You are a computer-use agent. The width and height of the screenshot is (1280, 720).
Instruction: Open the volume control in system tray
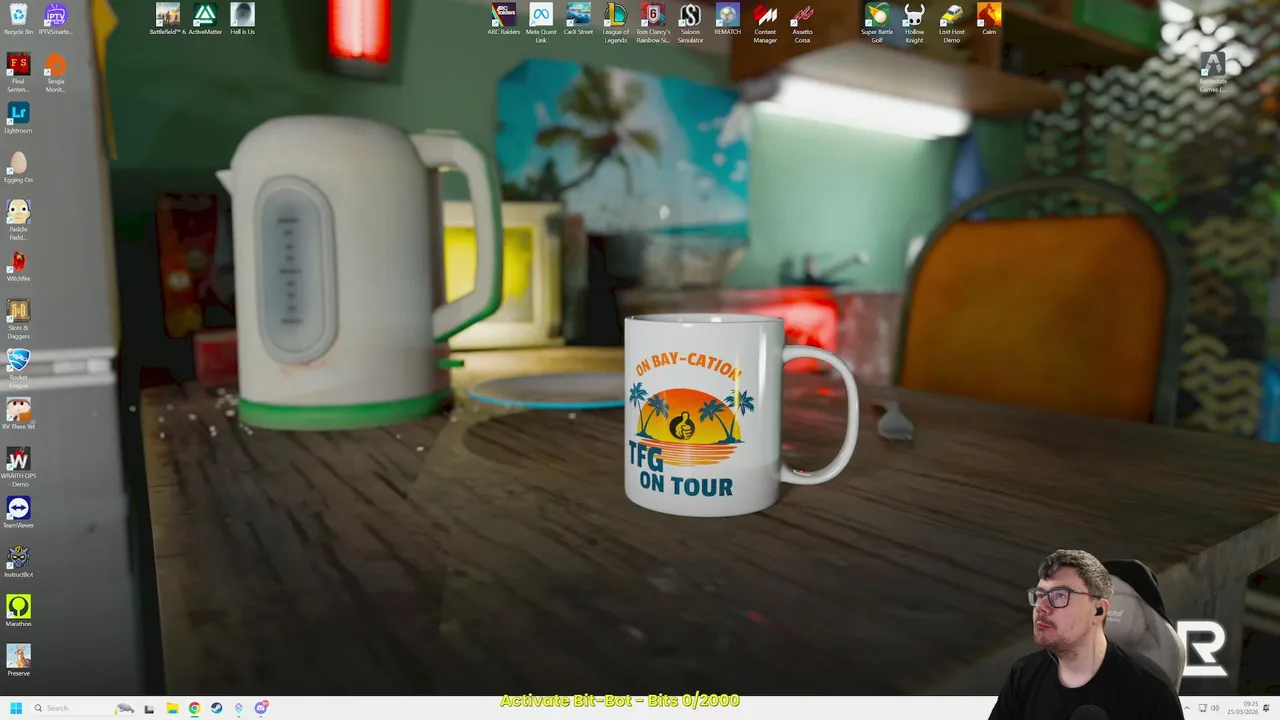tap(1215, 708)
